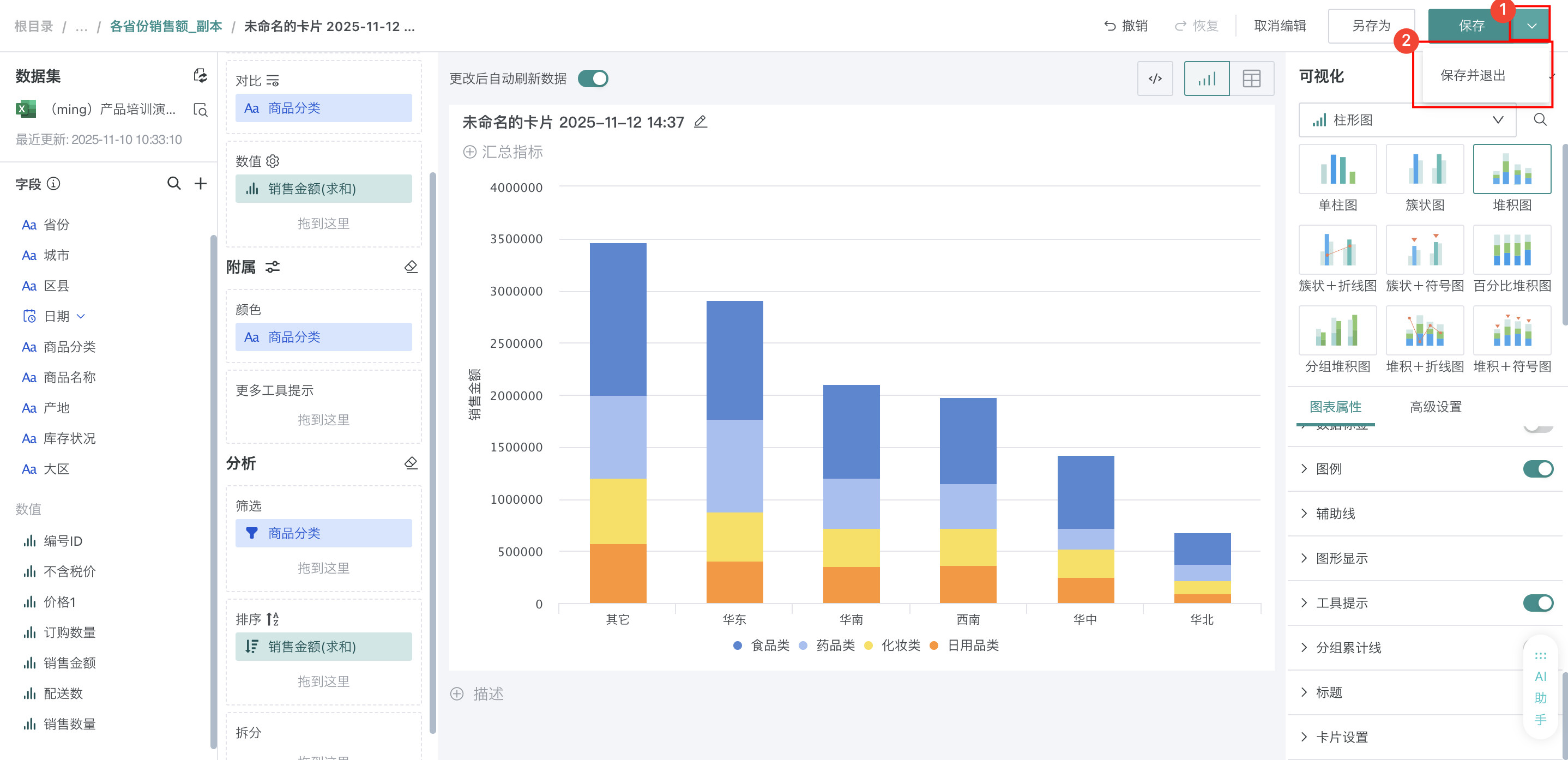The width and height of the screenshot is (1568, 760).
Task: Click the eraser icon beside 附属
Action: pos(411,267)
